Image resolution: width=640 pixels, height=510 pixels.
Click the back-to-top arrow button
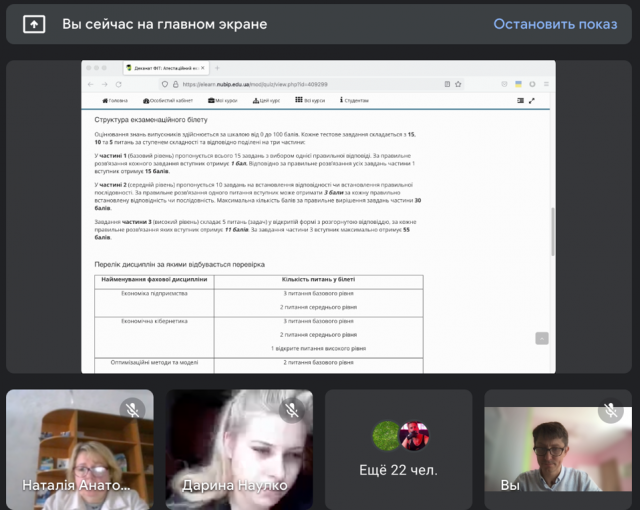click(x=542, y=338)
